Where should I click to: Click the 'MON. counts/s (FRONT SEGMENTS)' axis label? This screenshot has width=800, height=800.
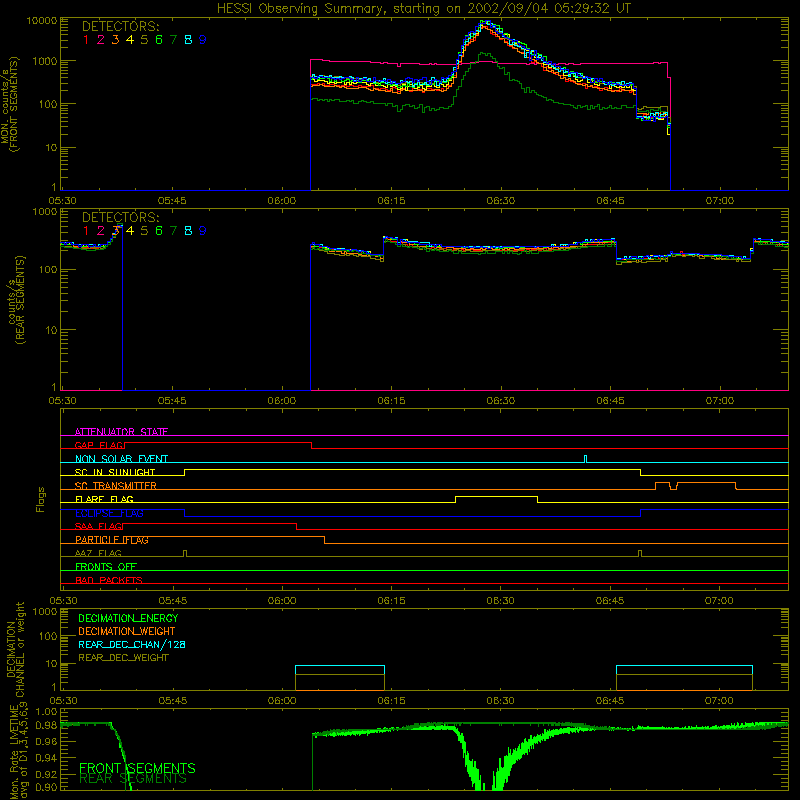click(x=10, y=104)
